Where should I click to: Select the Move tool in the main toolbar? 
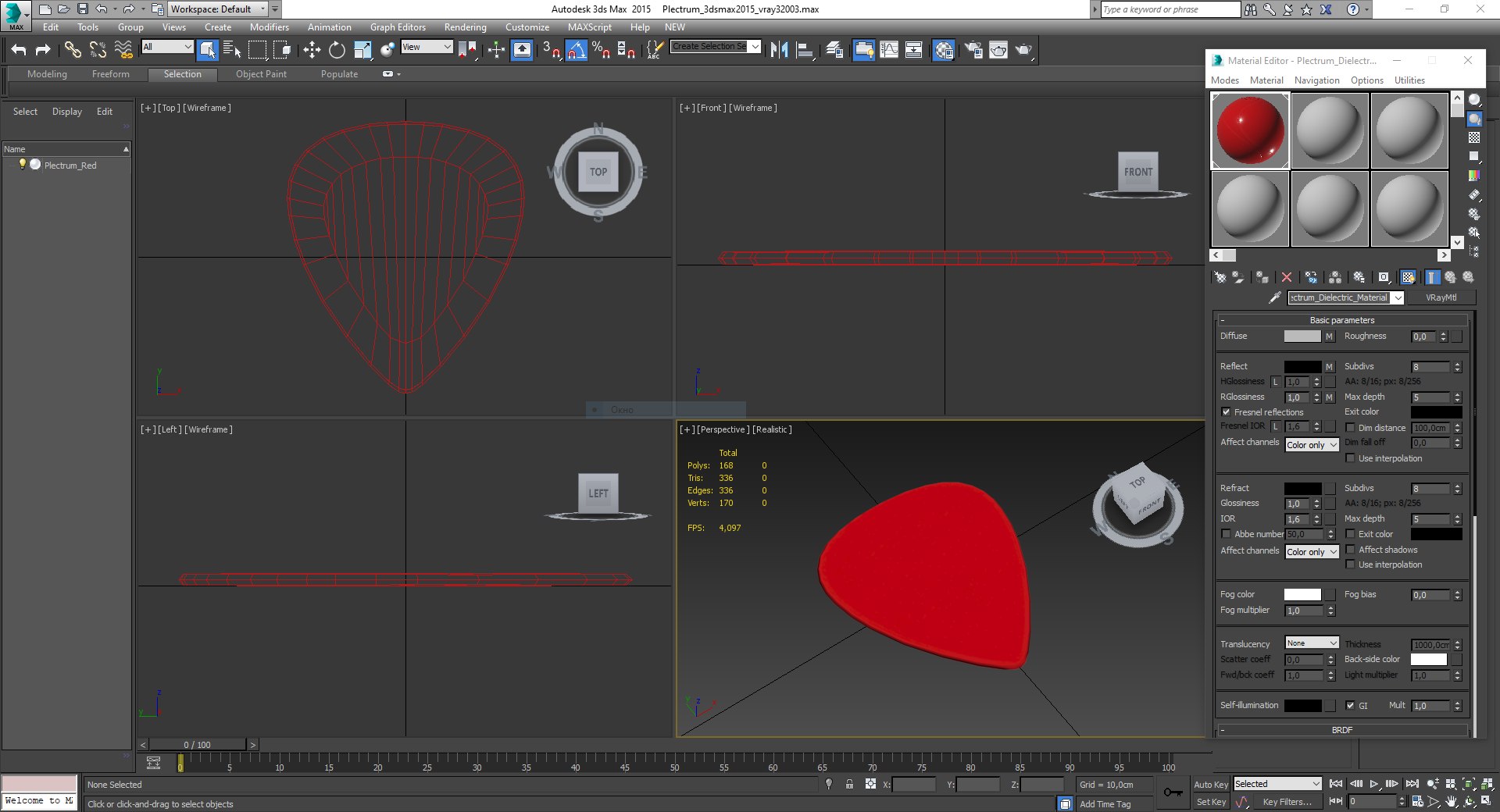pos(312,50)
